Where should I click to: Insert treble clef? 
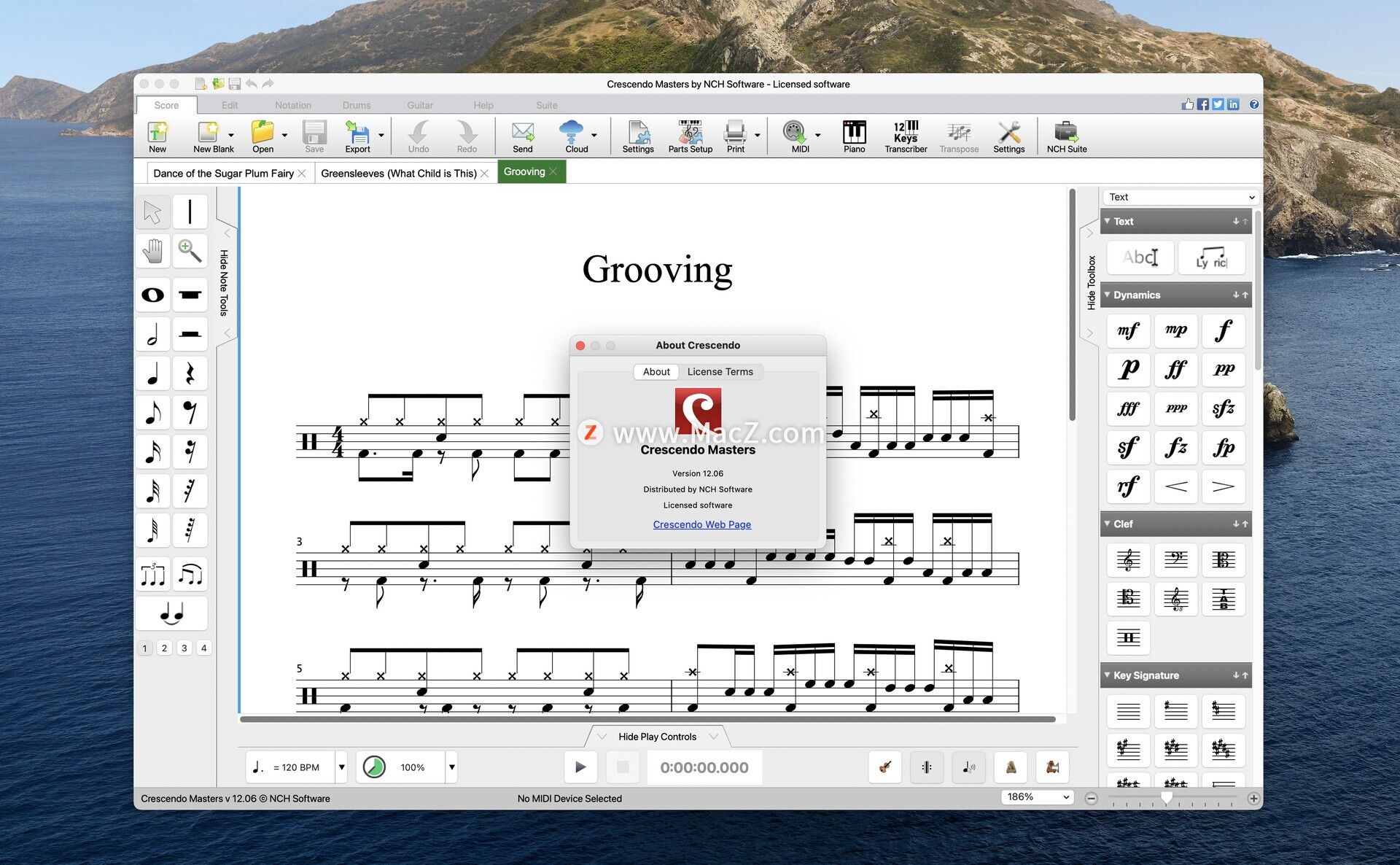tap(1128, 559)
